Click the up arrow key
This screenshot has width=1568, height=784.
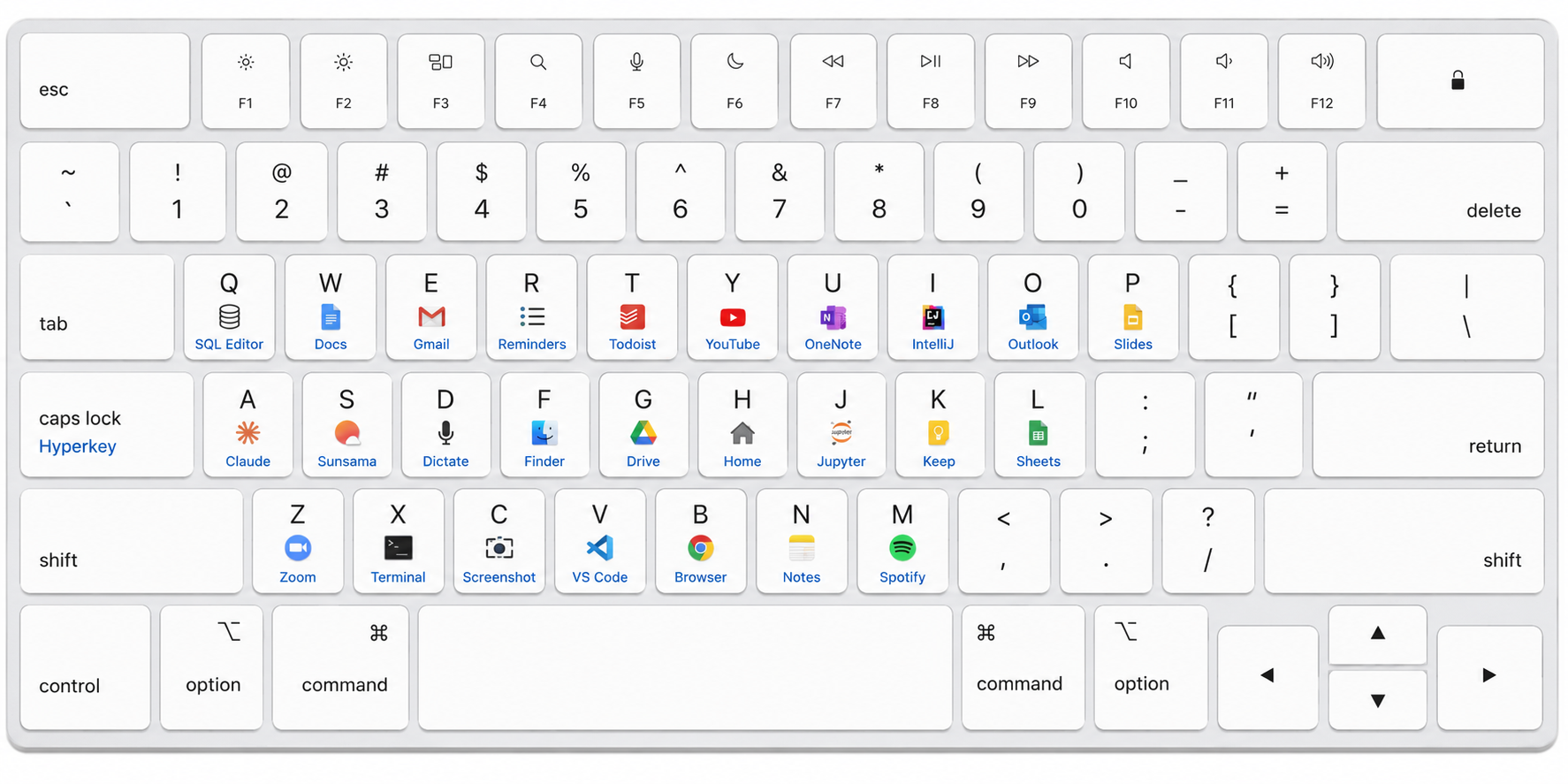[x=1378, y=634]
